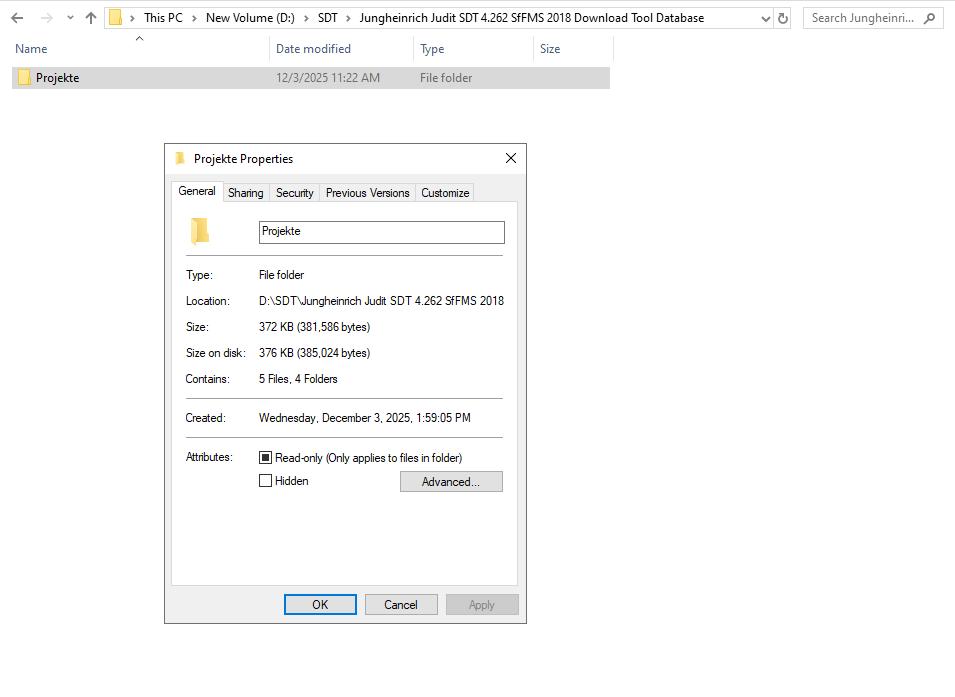Navigate to This PC breadcrumb
The image size is (955, 697).
coord(163,18)
